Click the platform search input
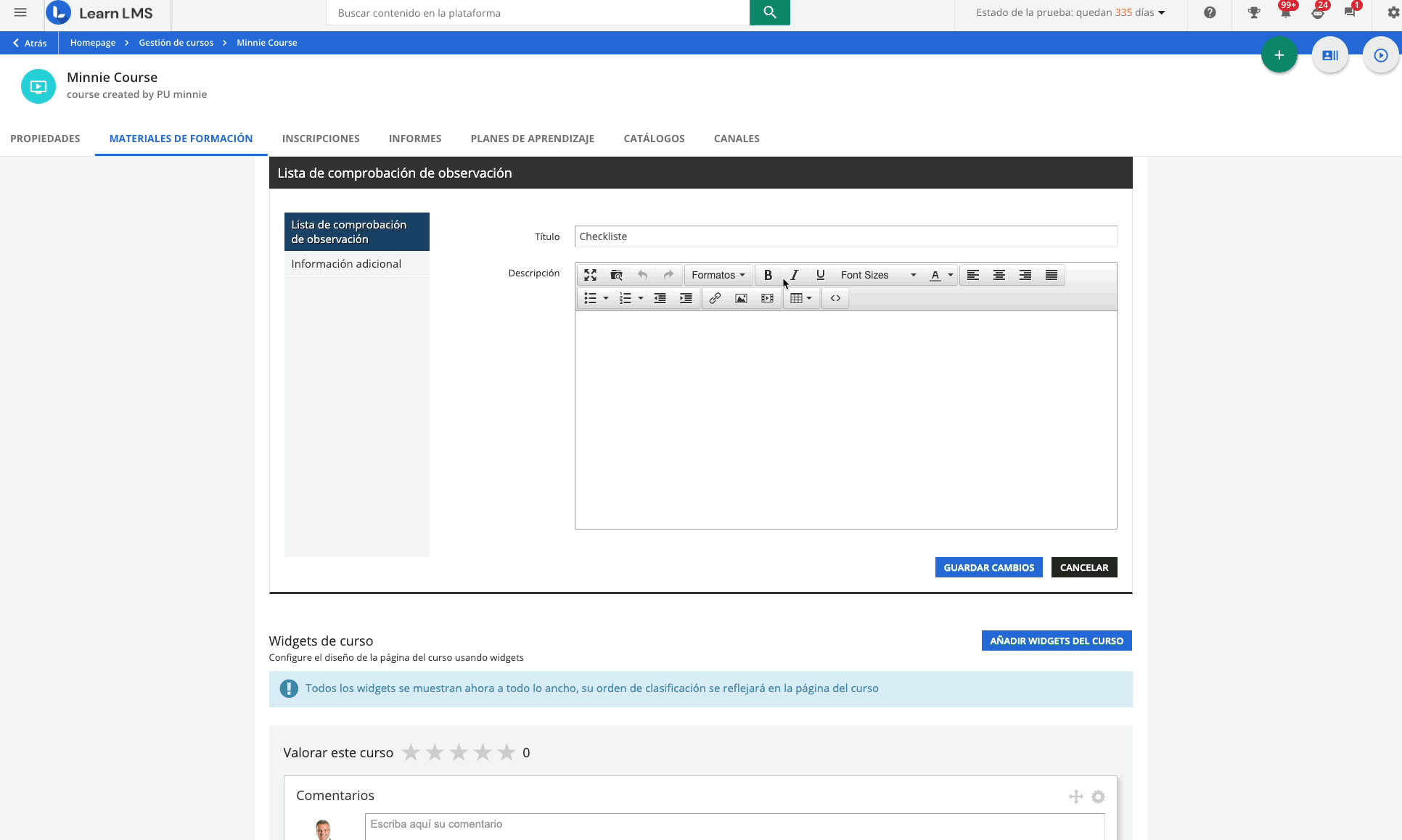The width and height of the screenshot is (1402, 840). [538, 12]
